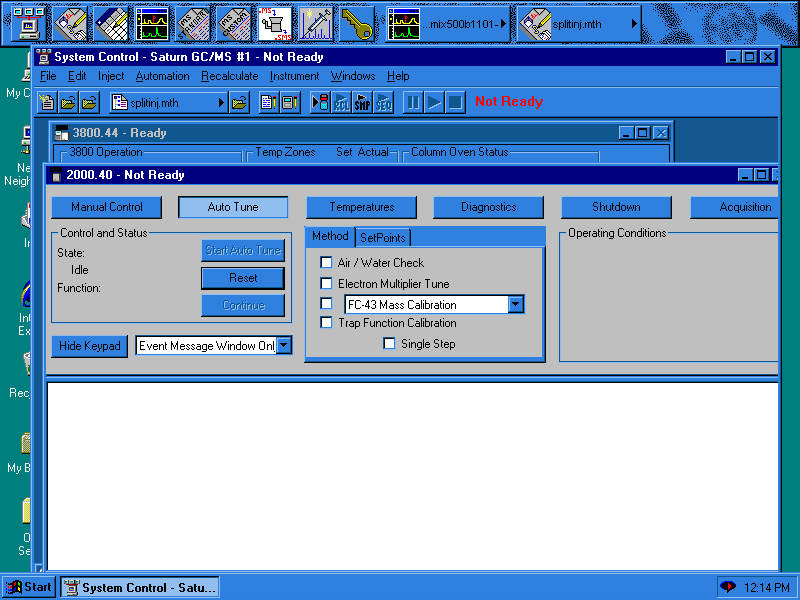Click the edit module info pencil icon
The width and height of the screenshot is (800, 600).
tap(290, 103)
